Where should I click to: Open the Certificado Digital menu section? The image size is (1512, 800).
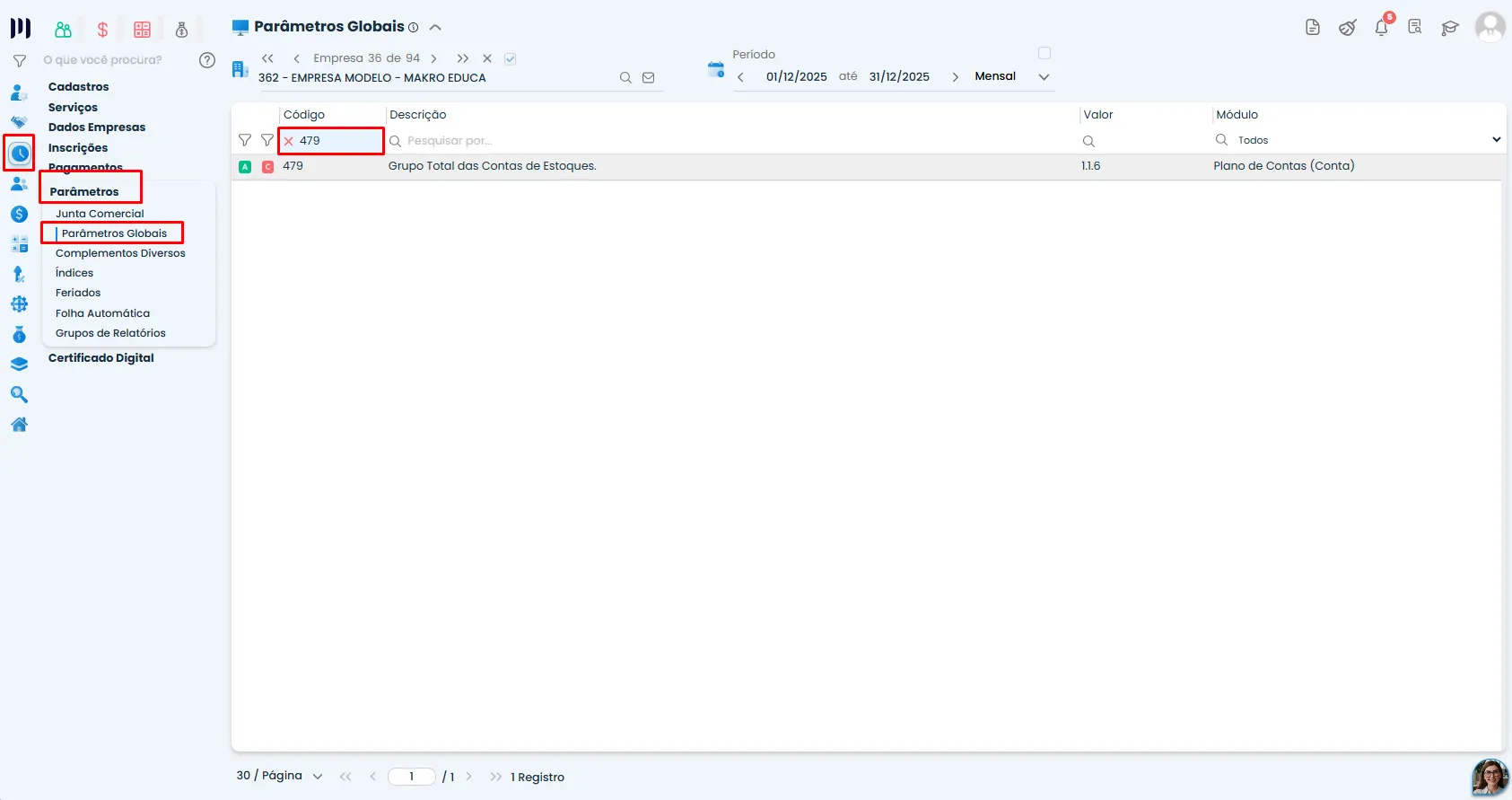[x=101, y=357]
